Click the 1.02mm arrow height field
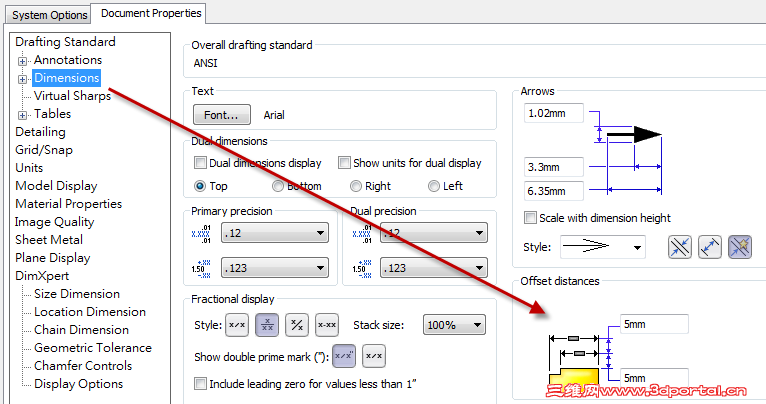 (x=552, y=114)
